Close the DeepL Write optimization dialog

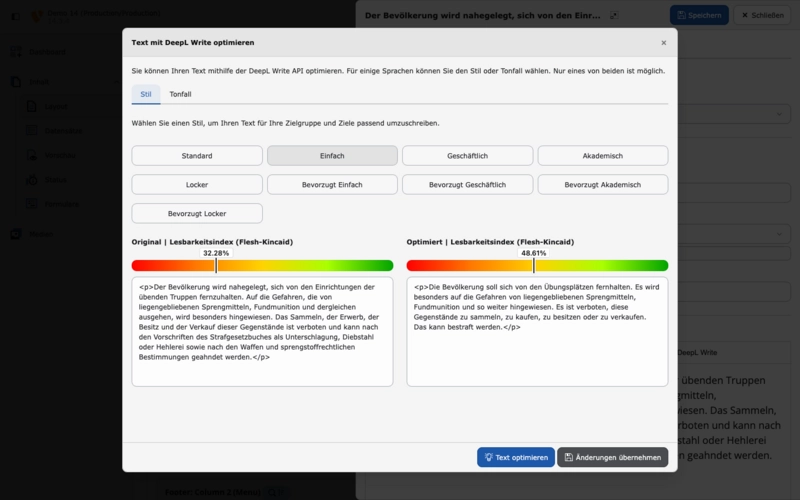(663, 43)
